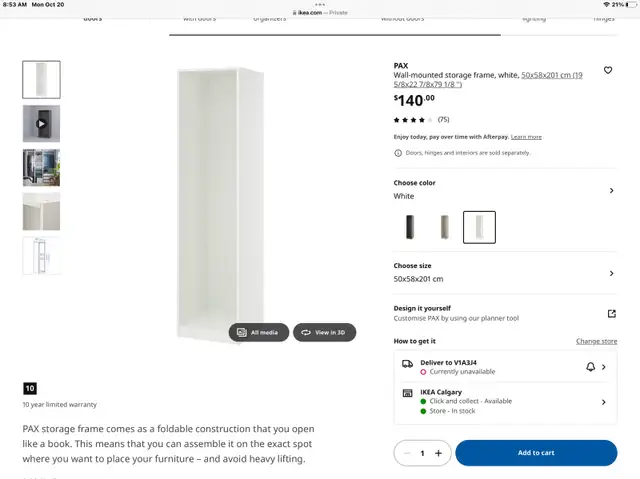Open All media gallery

click(x=258, y=332)
